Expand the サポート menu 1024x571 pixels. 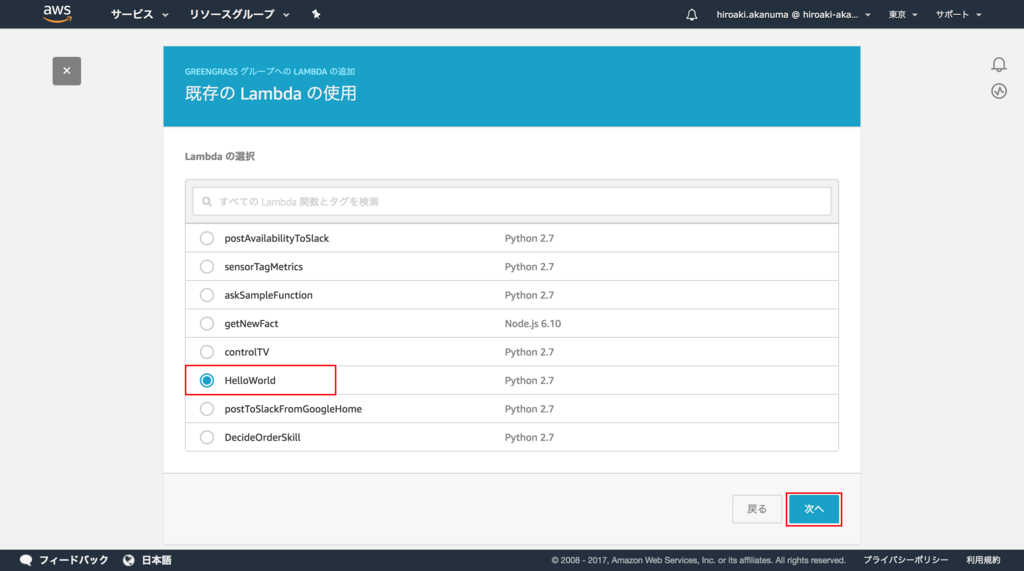click(x=958, y=14)
